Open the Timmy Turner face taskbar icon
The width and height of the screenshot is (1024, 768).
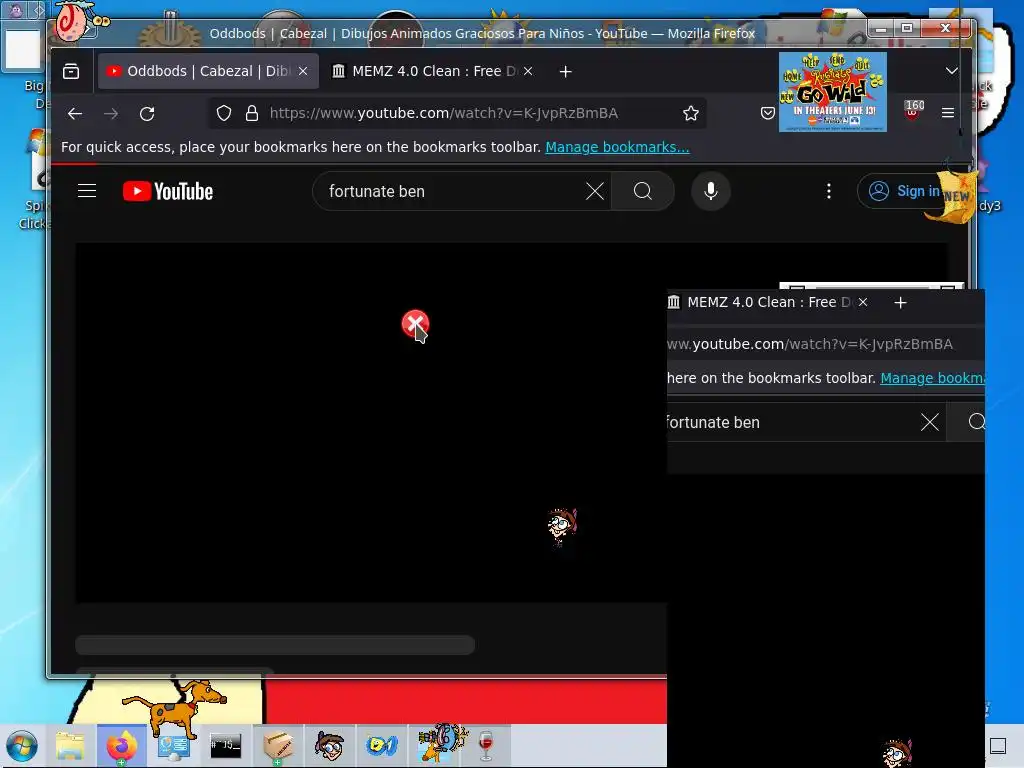(x=330, y=746)
